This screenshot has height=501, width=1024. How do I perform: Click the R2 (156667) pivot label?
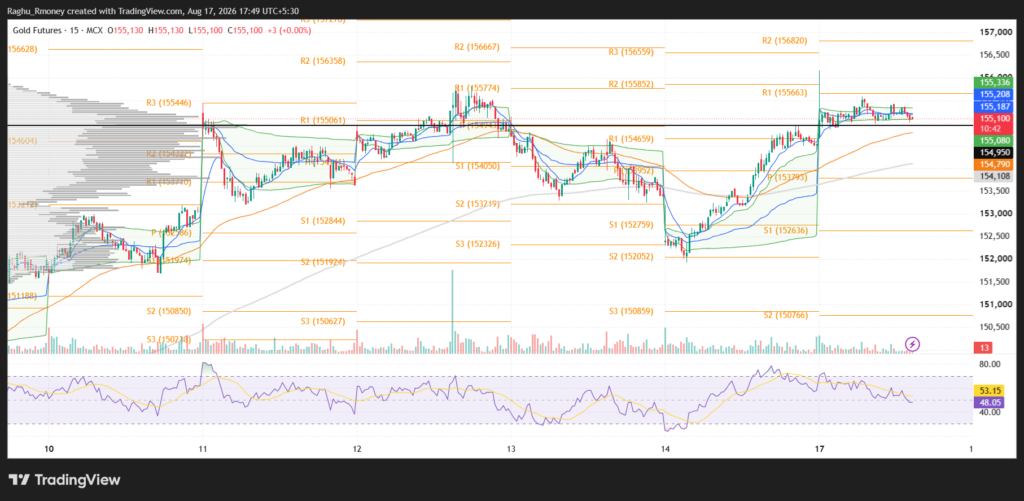[479, 47]
